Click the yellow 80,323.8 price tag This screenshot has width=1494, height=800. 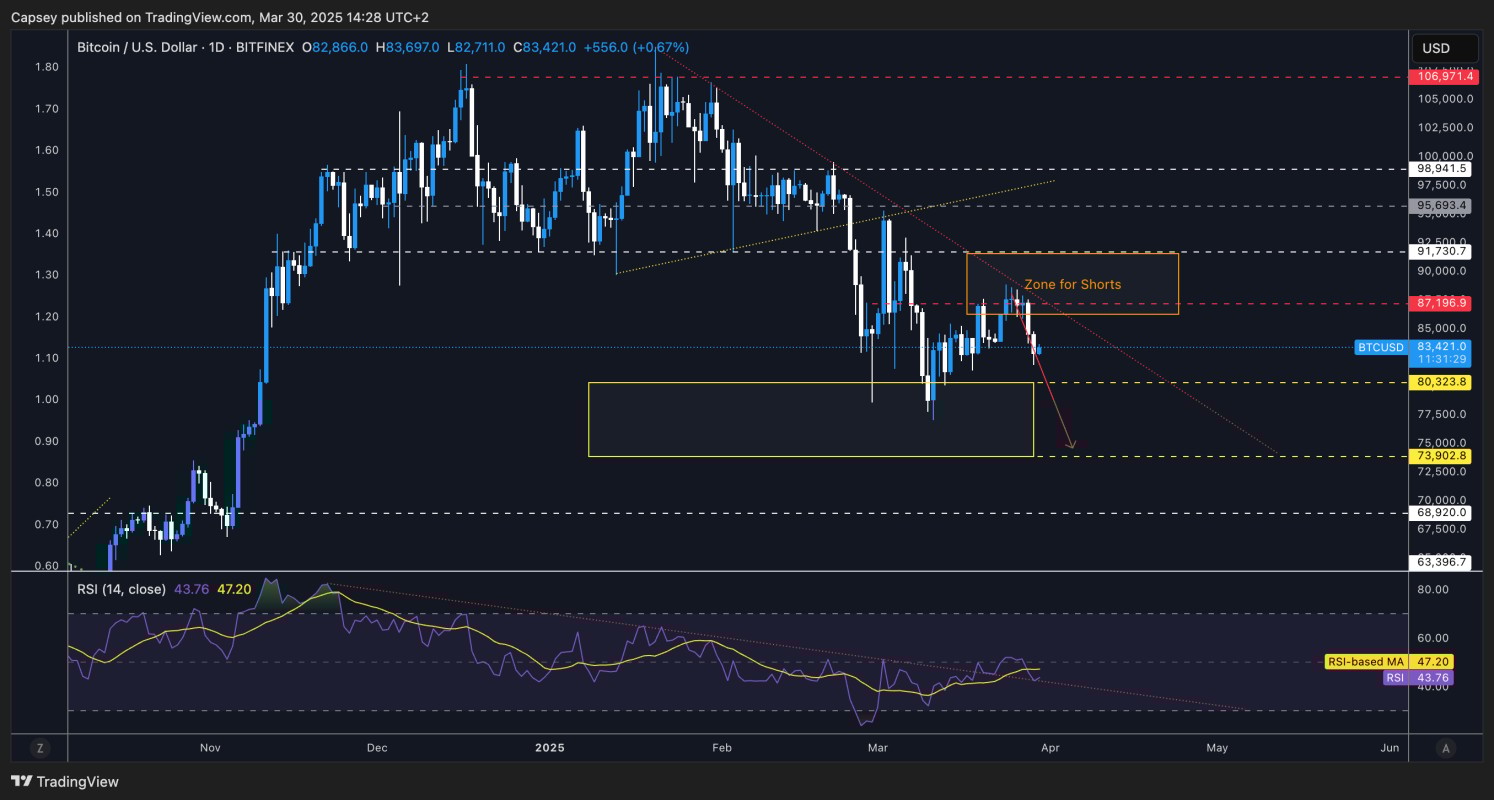[1439, 382]
